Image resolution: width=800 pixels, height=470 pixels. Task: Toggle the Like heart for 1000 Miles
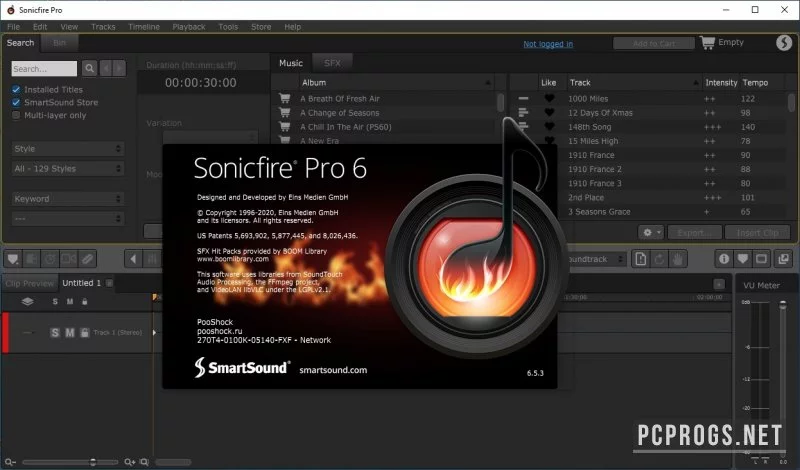click(549, 98)
